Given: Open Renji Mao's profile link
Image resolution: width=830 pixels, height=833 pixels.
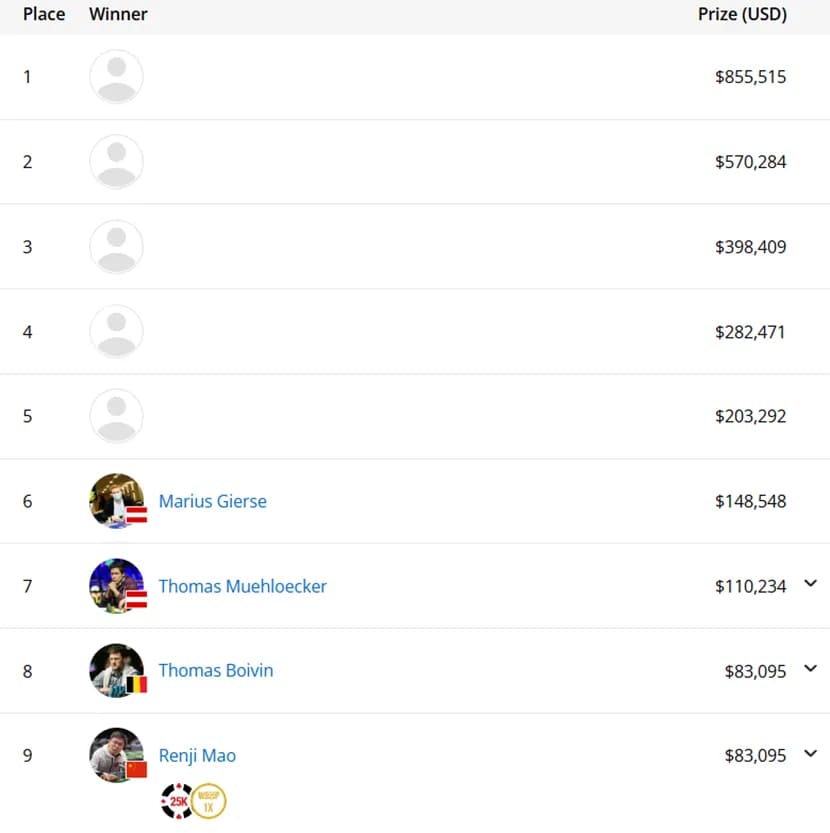Looking at the screenshot, I should coord(197,755).
